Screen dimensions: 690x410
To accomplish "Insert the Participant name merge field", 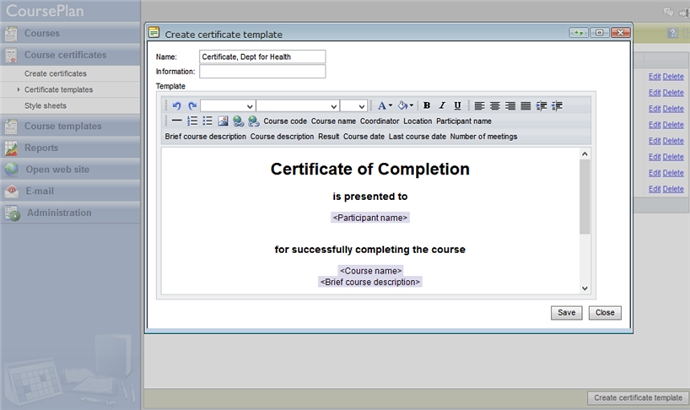I will [x=464, y=121].
